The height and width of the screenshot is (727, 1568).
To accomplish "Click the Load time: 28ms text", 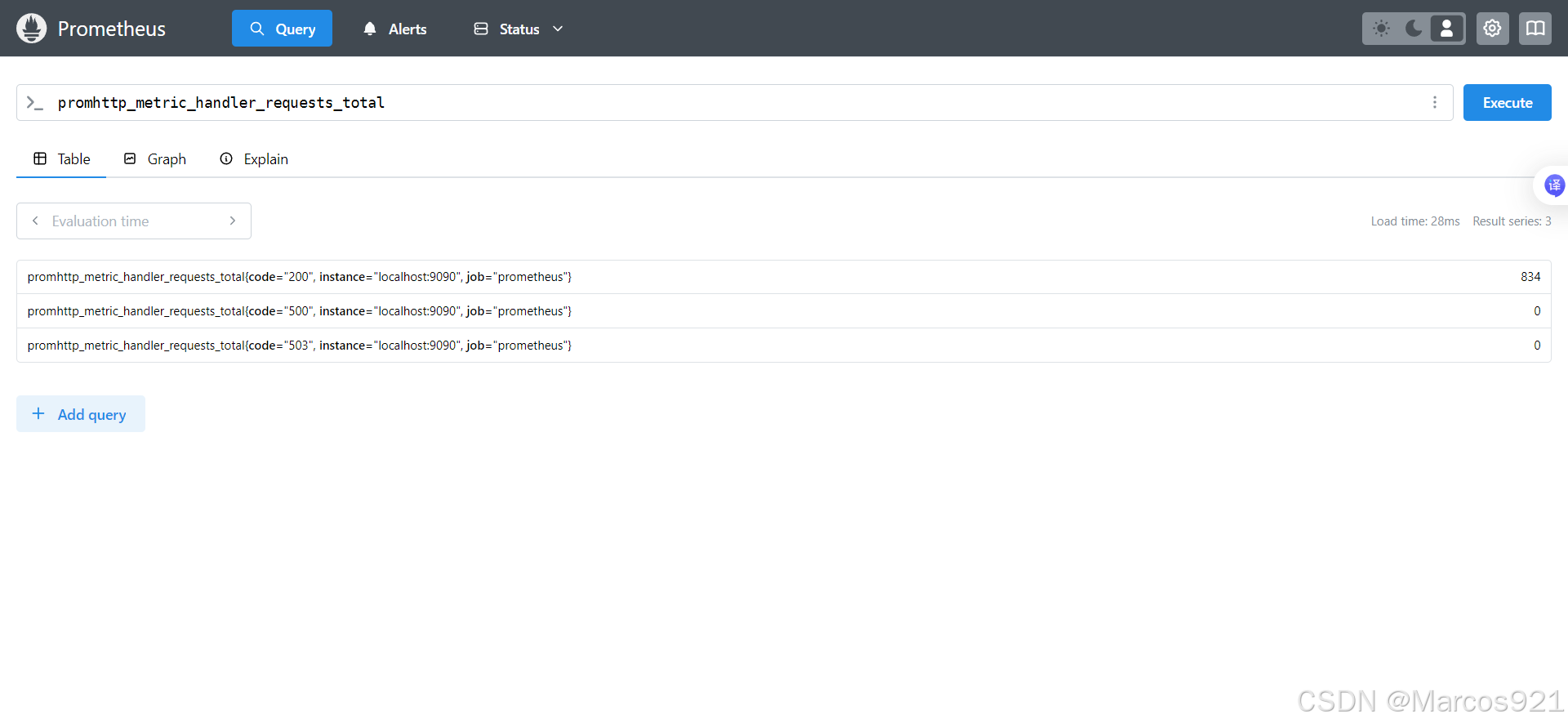I will pos(1415,221).
